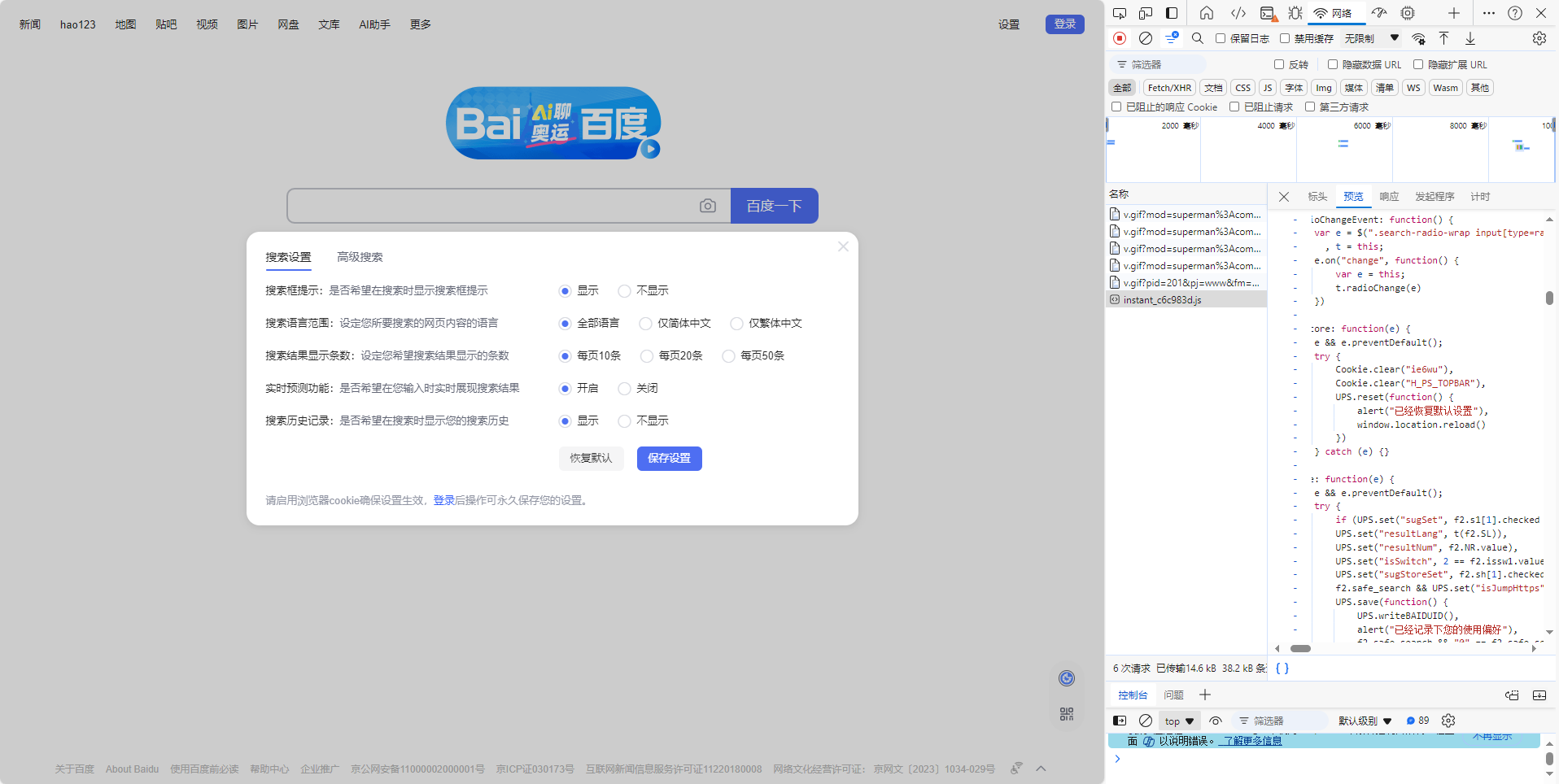This screenshot has height=784, width=1559.
Task: Open the Performance gauge icon
Action: (1378, 13)
